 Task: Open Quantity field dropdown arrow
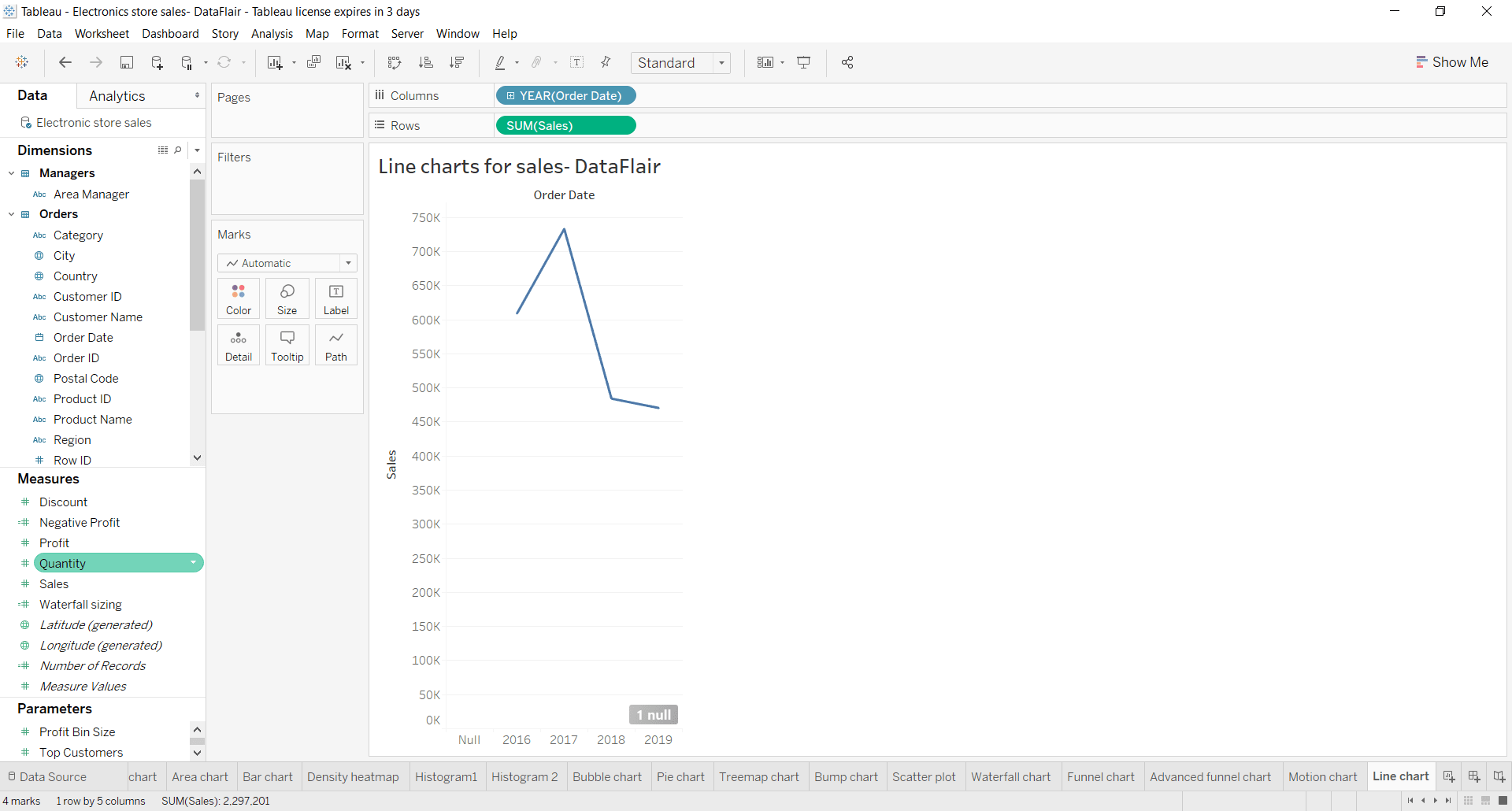tap(194, 563)
